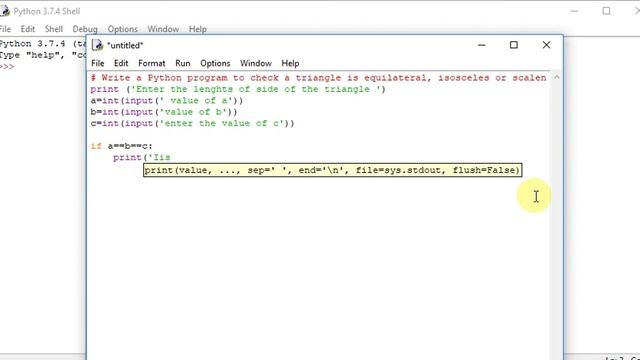This screenshot has width=640, height=360.
Task: Click the line 'Enter the lenghts of side'
Action: tap(238, 89)
